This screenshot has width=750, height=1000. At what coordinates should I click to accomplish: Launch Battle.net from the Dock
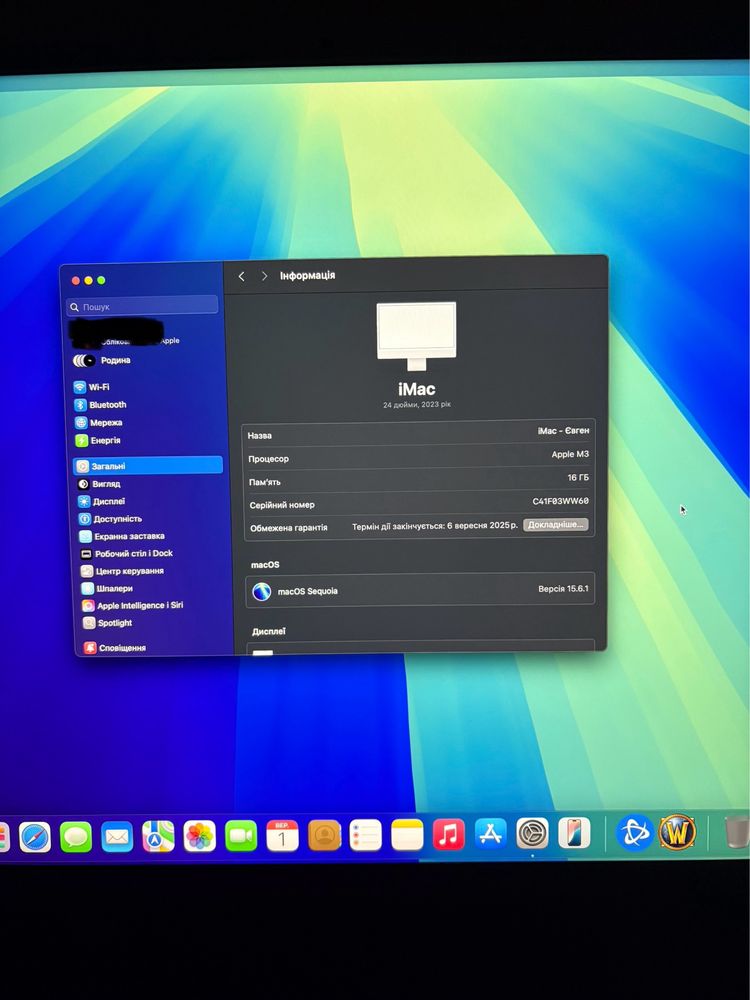635,833
